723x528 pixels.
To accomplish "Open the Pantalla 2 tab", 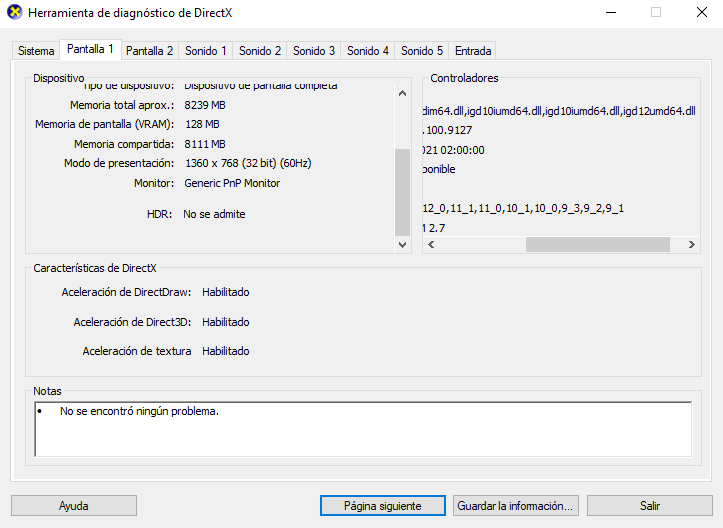I will [x=149, y=51].
